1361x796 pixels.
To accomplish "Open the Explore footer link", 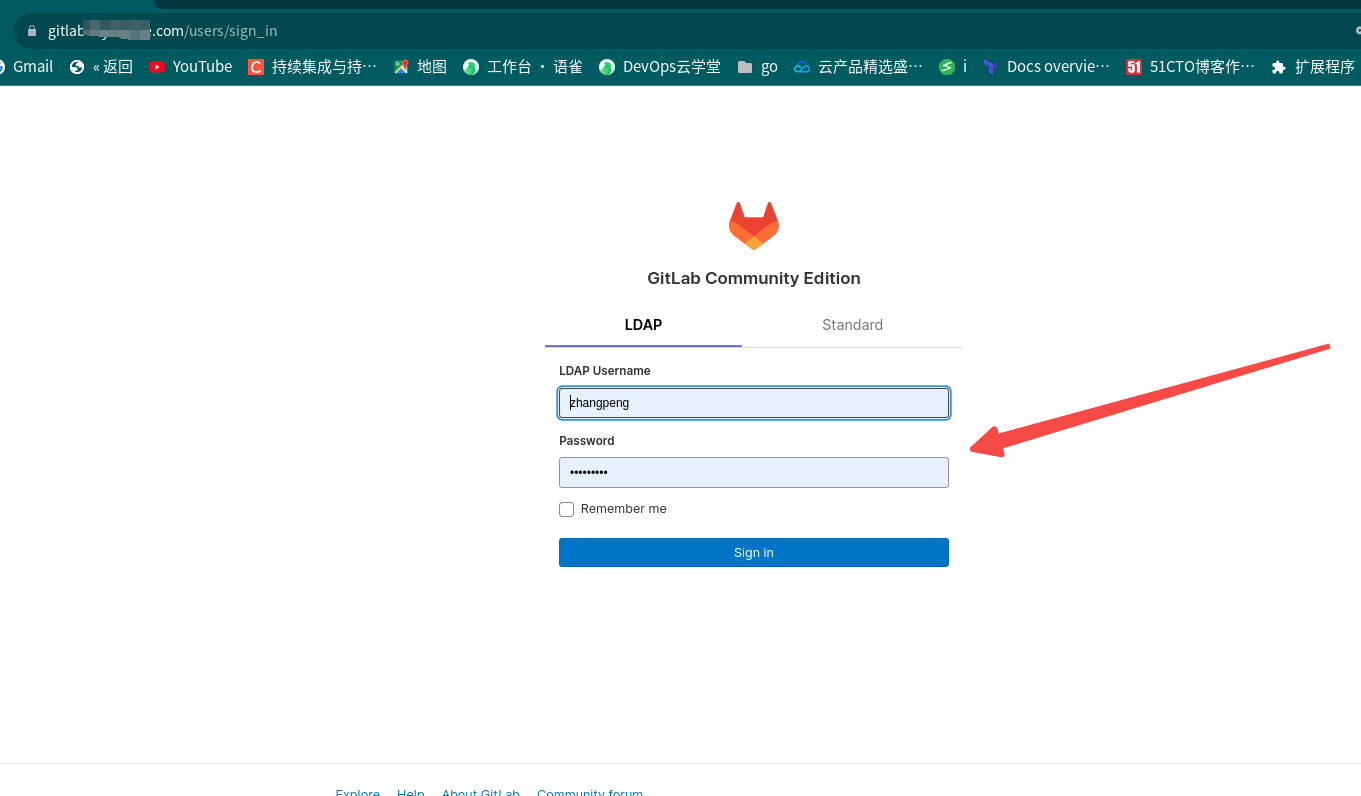I will (x=357, y=791).
